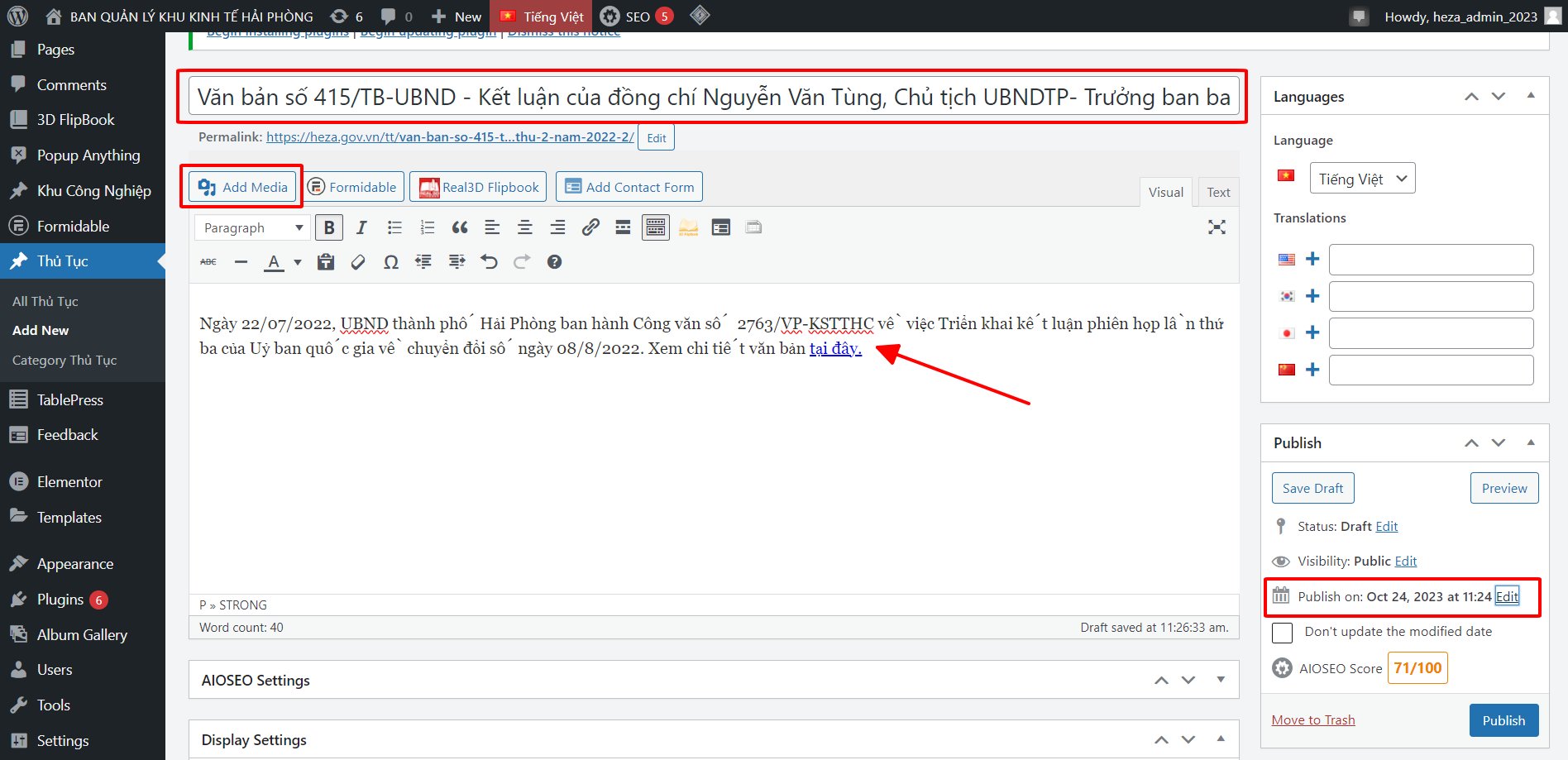This screenshot has height=760, width=1568.
Task: Open the keyboard shortcuts help icon
Action: pyautogui.click(x=554, y=262)
